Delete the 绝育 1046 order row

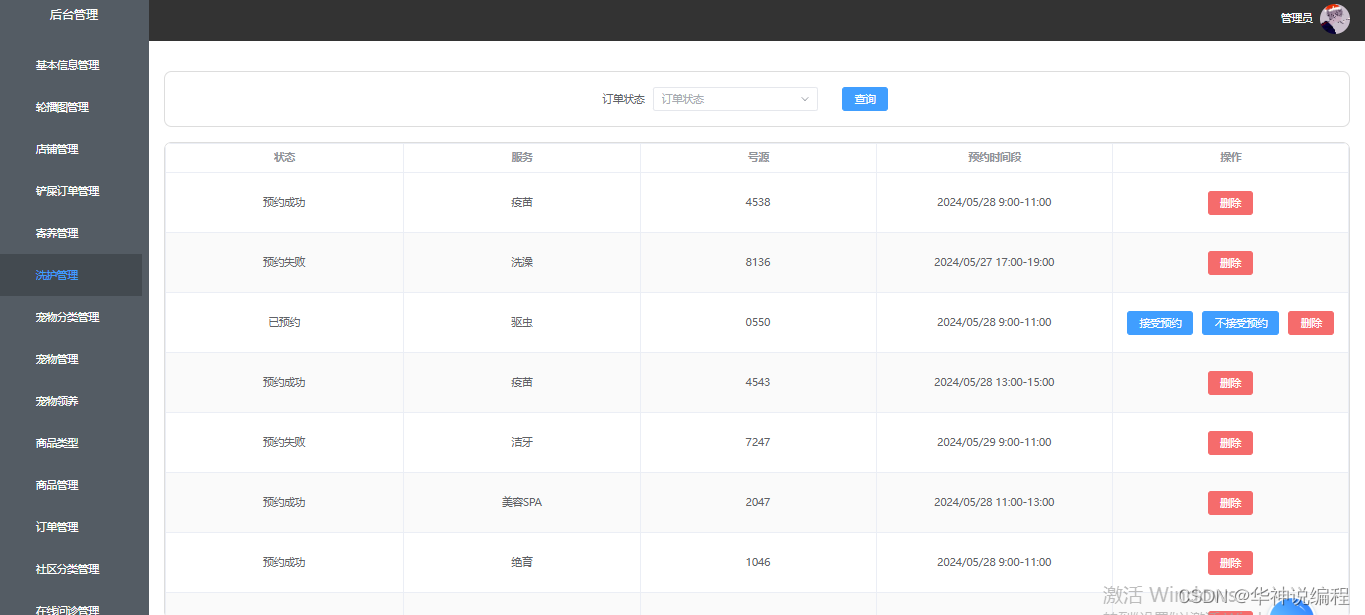click(x=1230, y=563)
